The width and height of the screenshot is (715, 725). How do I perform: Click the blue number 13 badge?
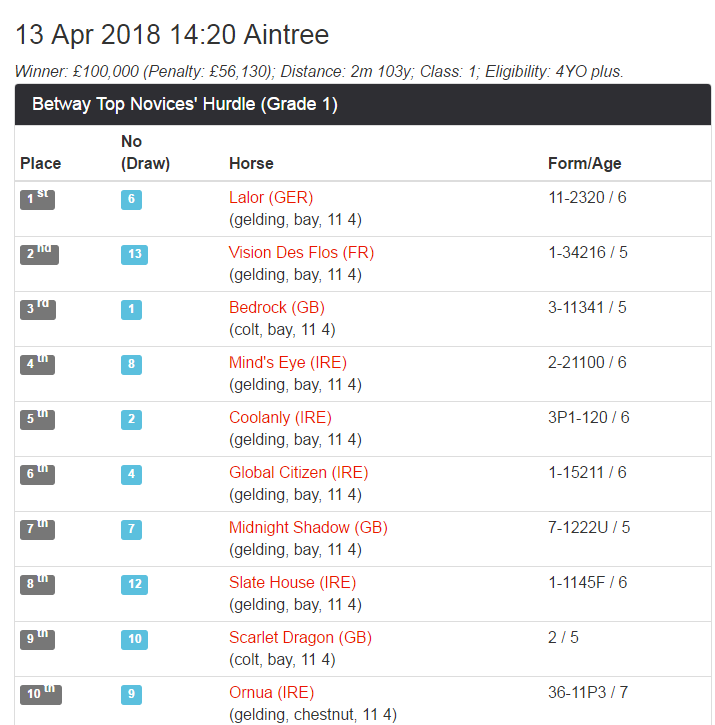pos(135,254)
